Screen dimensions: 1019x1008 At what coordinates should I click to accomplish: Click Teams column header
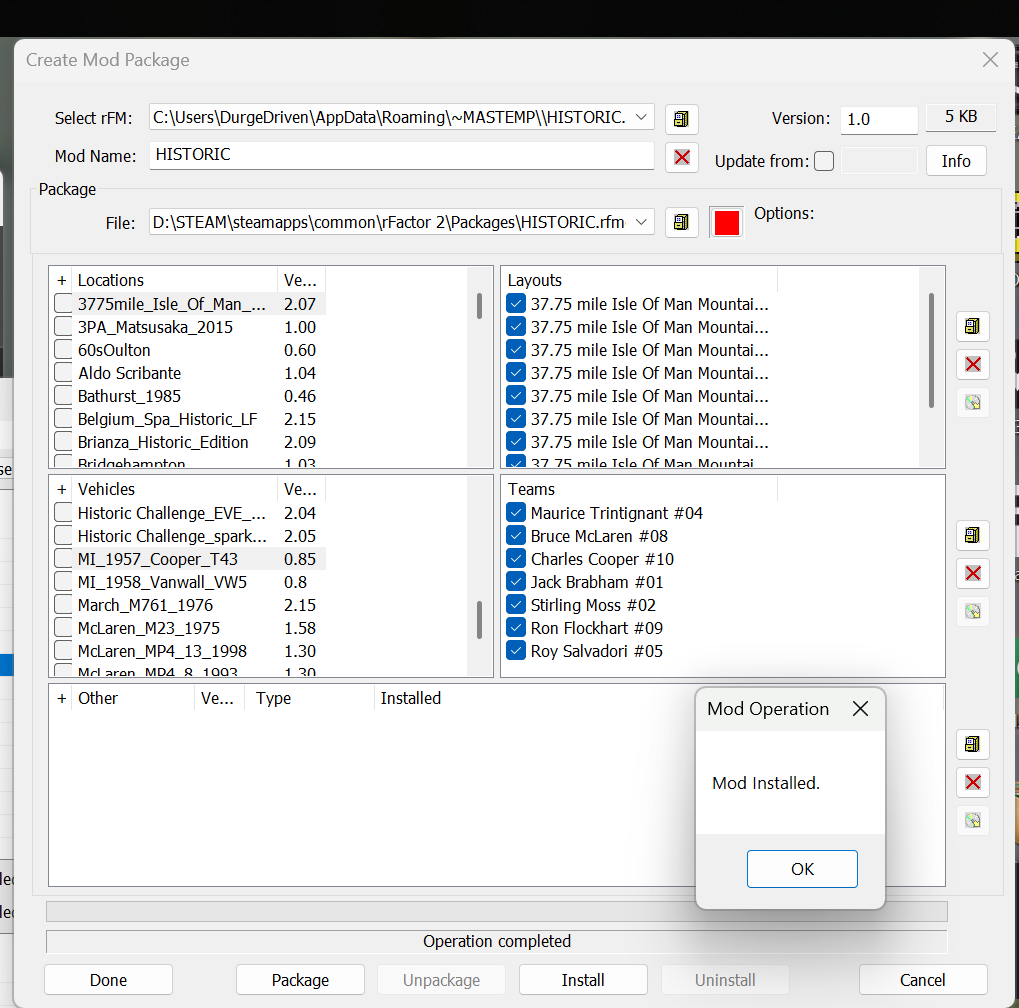point(640,489)
